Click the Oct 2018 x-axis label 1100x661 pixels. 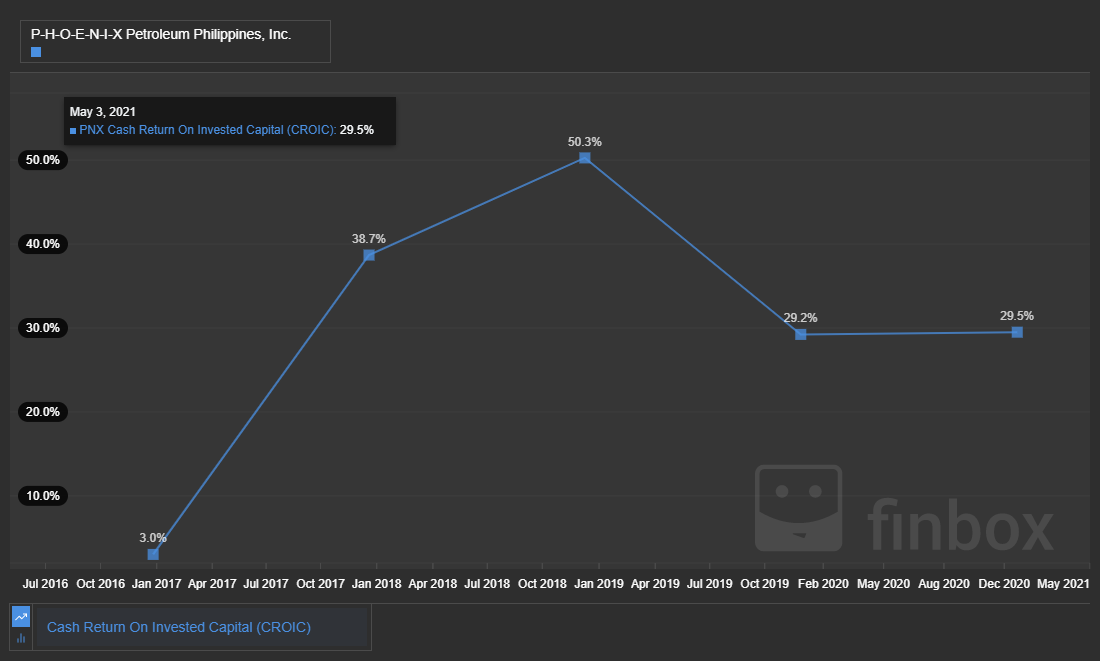(x=542, y=584)
